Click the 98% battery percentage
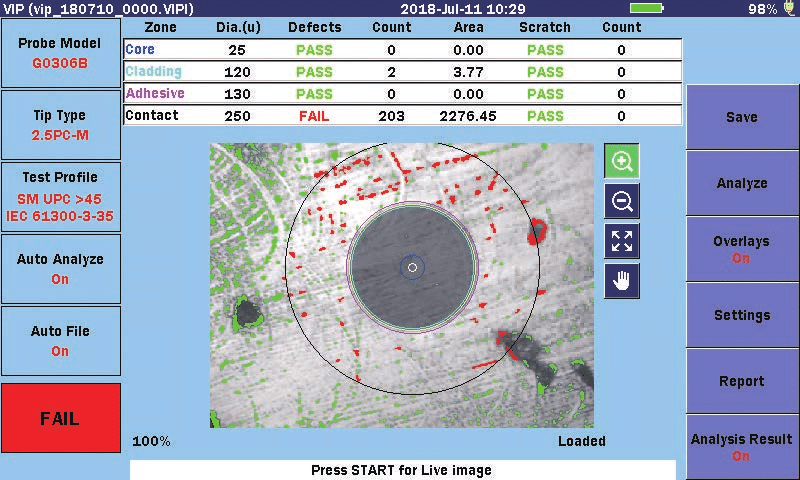This screenshot has width=800, height=480. (763, 9)
